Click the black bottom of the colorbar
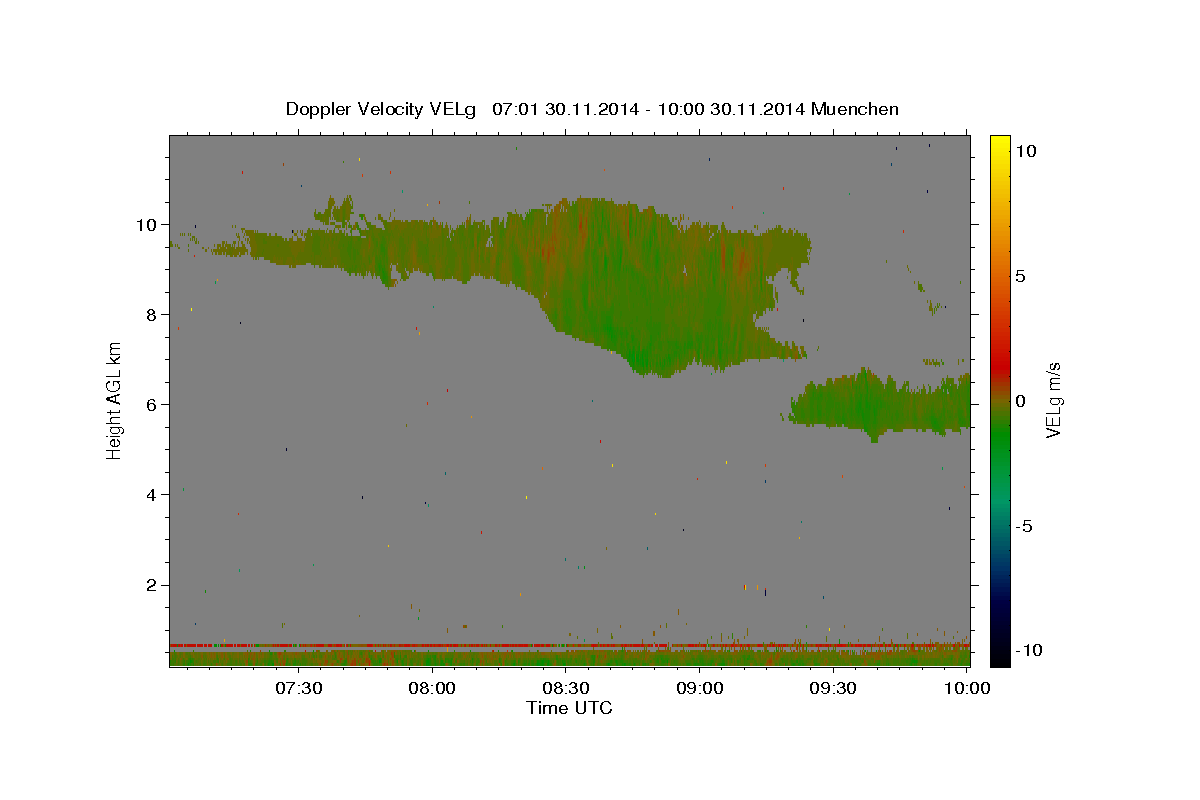1200x800 pixels. [1000, 655]
